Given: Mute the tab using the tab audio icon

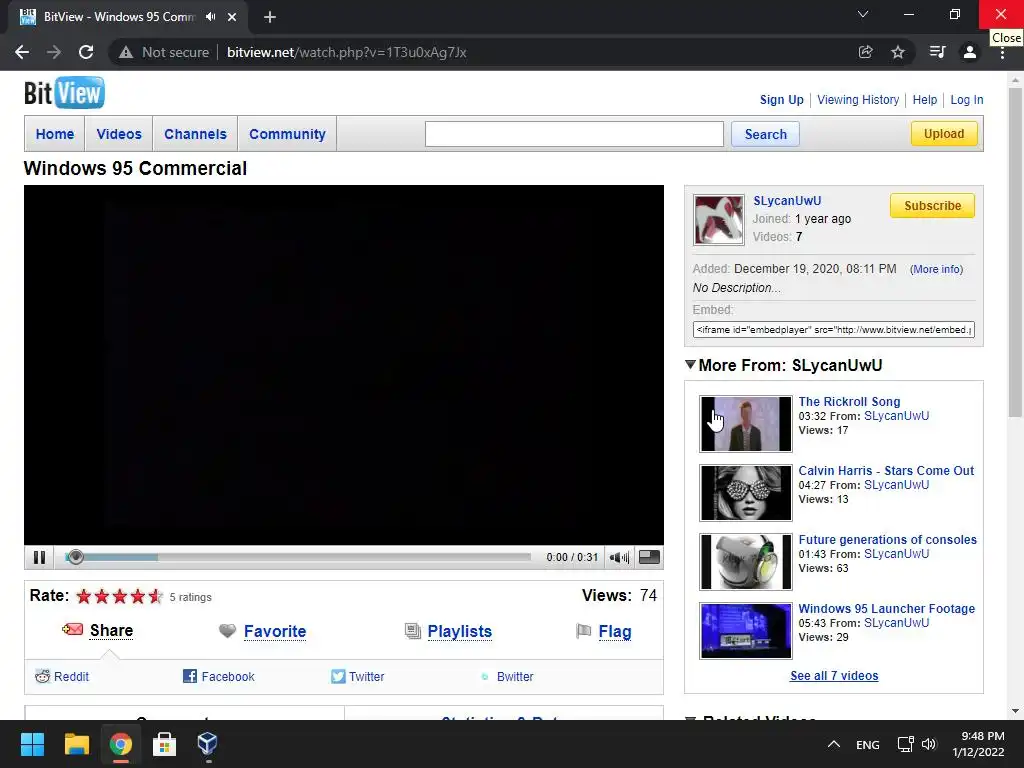Looking at the screenshot, I should [x=210, y=17].
